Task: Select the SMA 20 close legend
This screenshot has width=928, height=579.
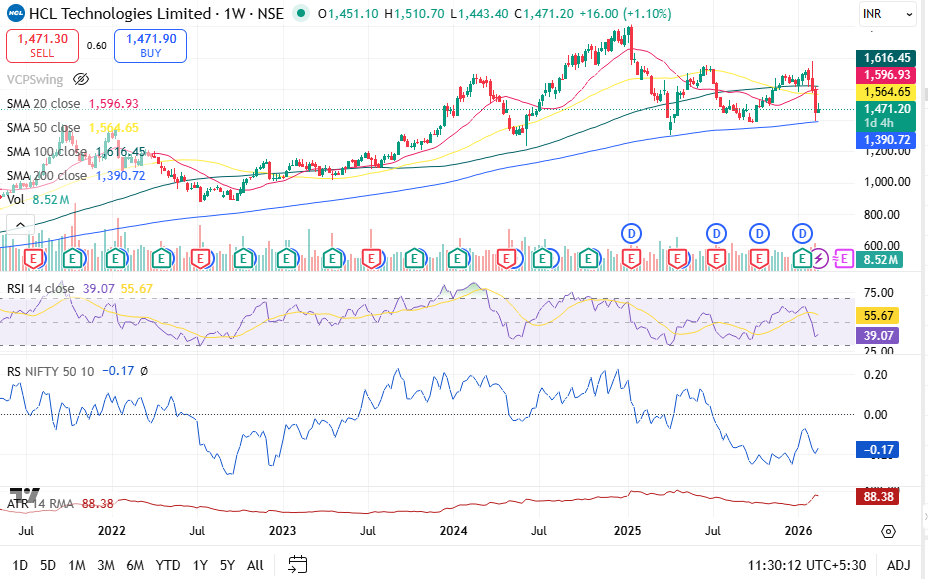Action: pyautogui.click(x=43, y=104)
